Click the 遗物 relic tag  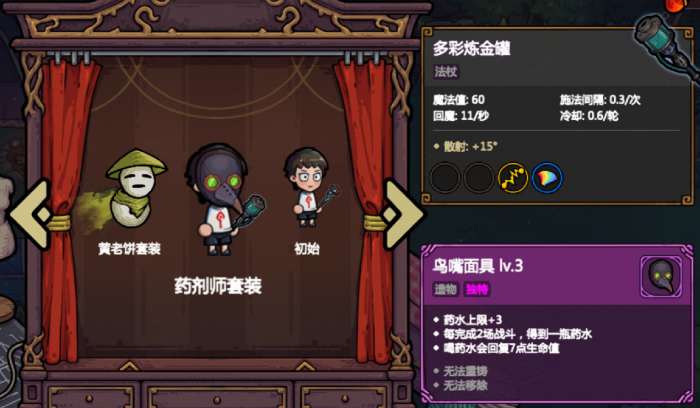446,289
